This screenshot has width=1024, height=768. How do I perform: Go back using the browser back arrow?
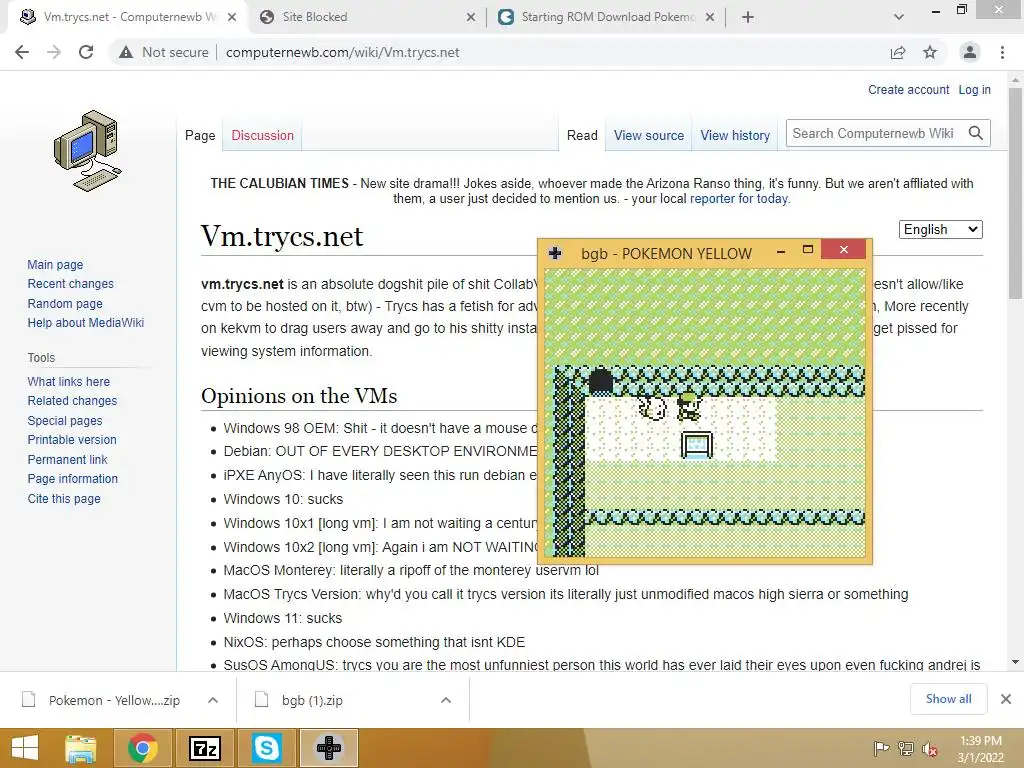22,52
